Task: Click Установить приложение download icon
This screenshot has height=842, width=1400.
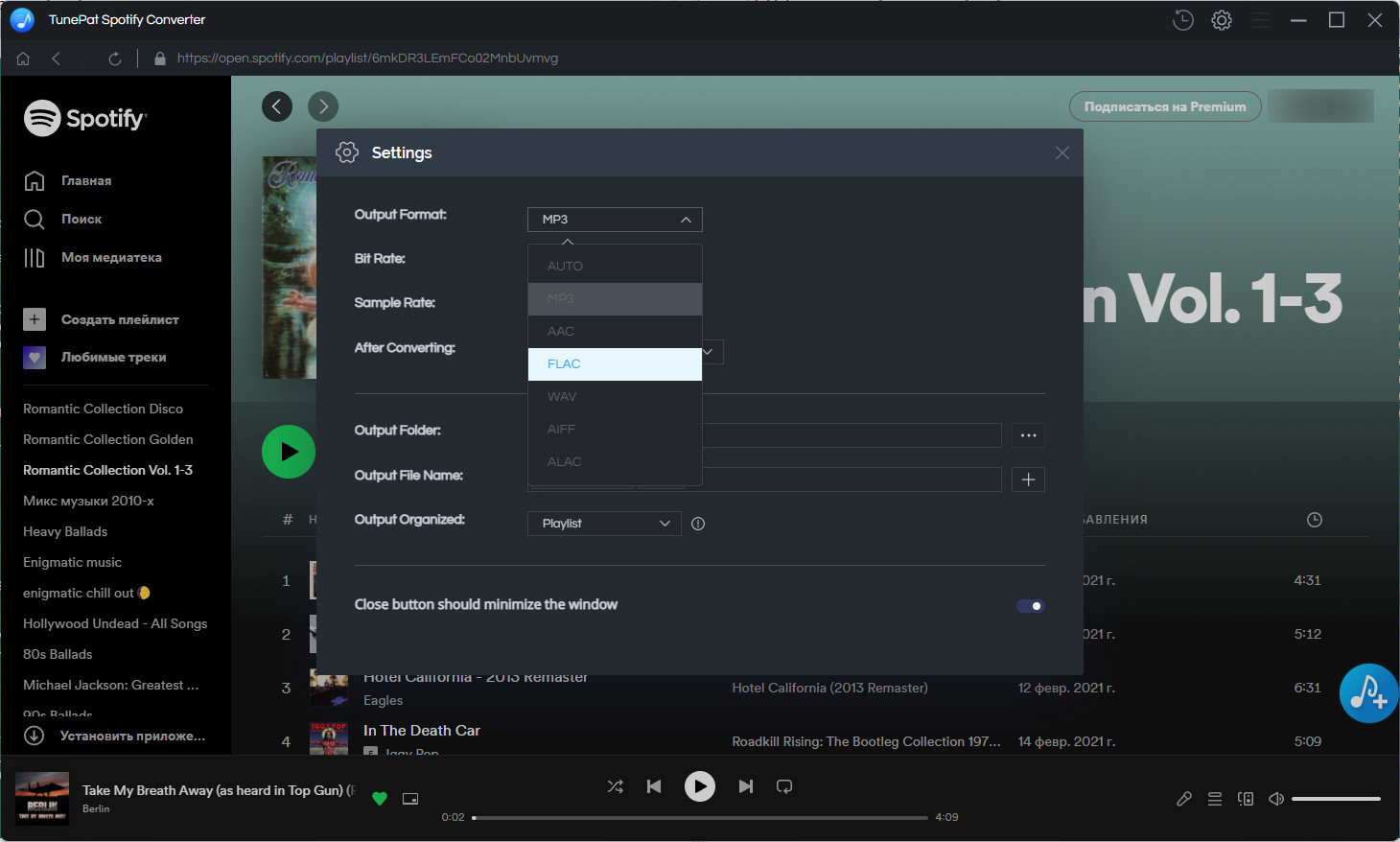Action: (x=35, y=736)
